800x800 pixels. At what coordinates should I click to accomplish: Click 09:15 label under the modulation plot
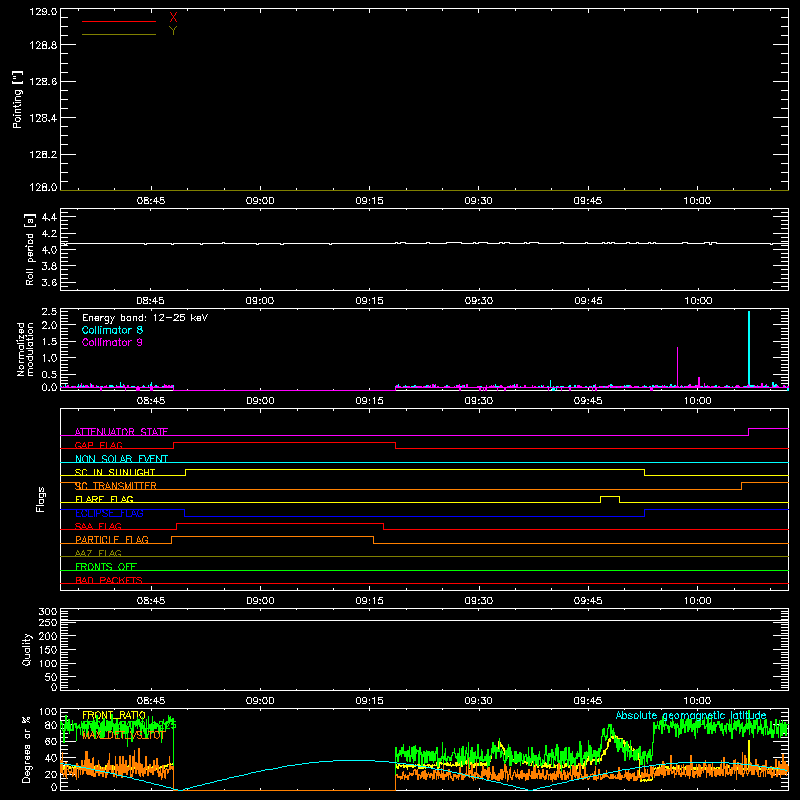click(369, 401)
